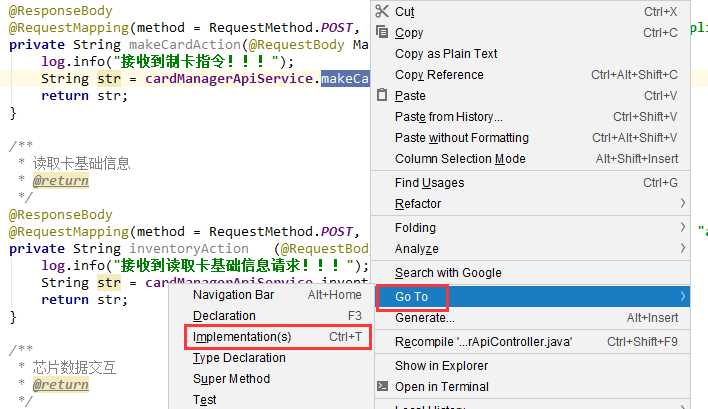Viewport: 708px width, 409px height.
Task: Select Paste without Formatting
Action: click(x=531, y=138)
